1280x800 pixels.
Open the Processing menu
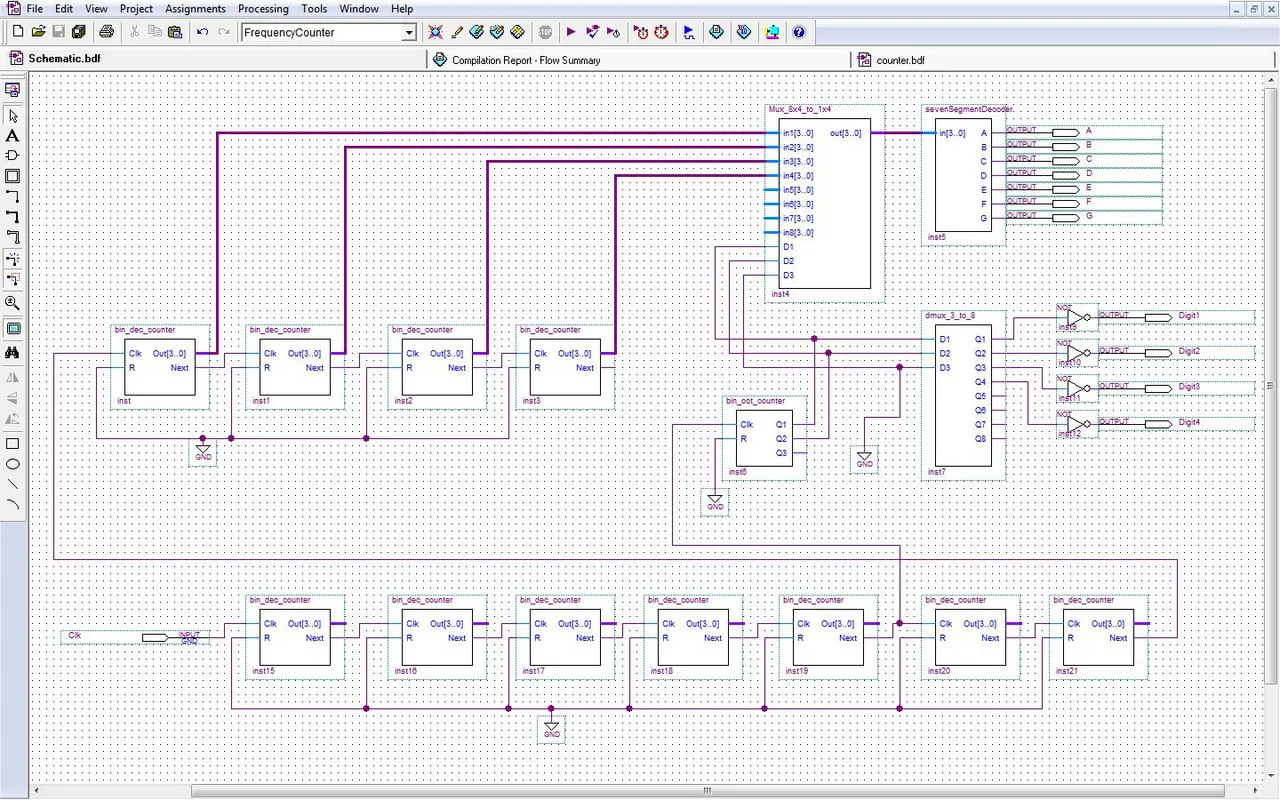(263, 8)
